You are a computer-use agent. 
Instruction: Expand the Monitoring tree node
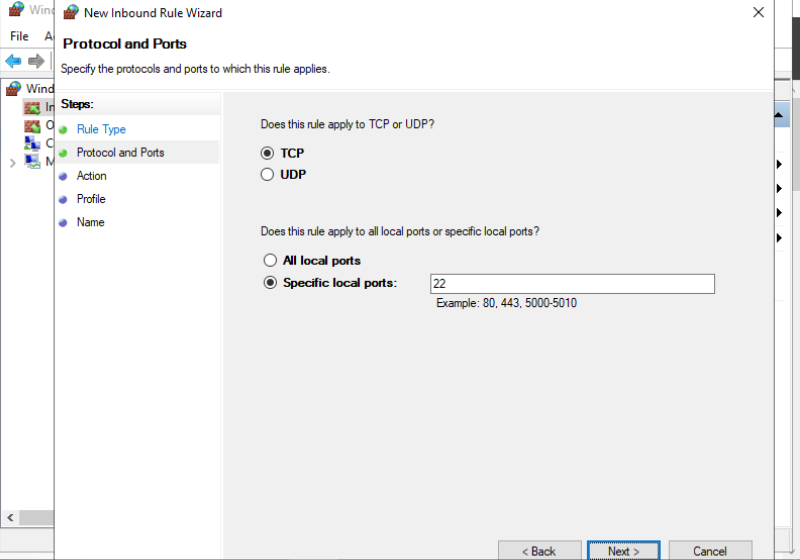13,163
